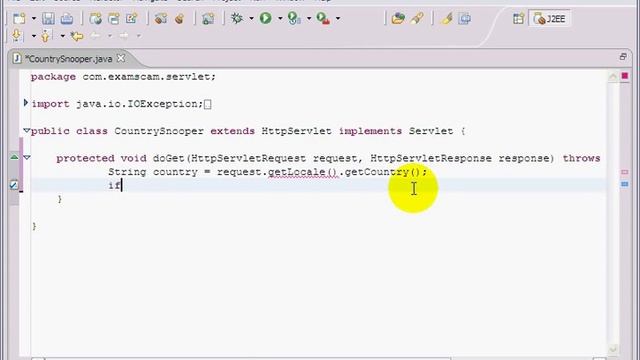640x360 pixels.
Task: Expand the folded import statements
Action: pos(26,103)
